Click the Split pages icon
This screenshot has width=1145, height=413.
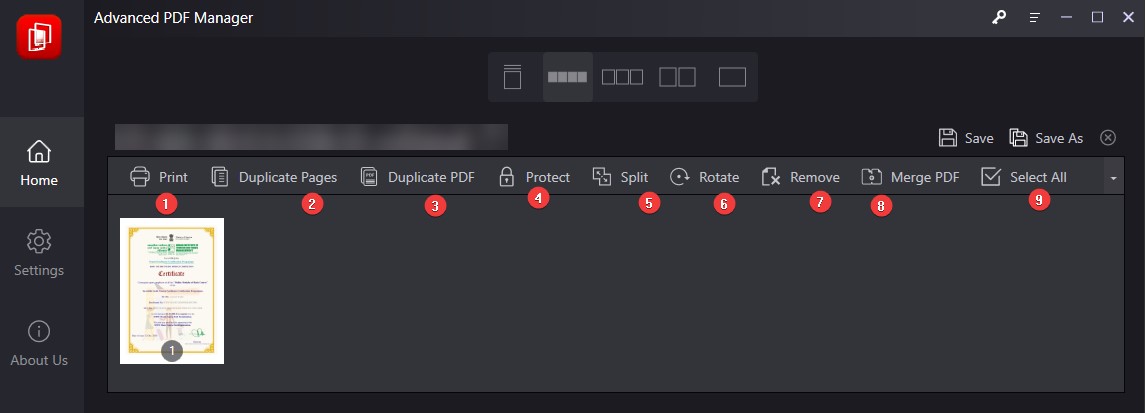click(601, 177)
